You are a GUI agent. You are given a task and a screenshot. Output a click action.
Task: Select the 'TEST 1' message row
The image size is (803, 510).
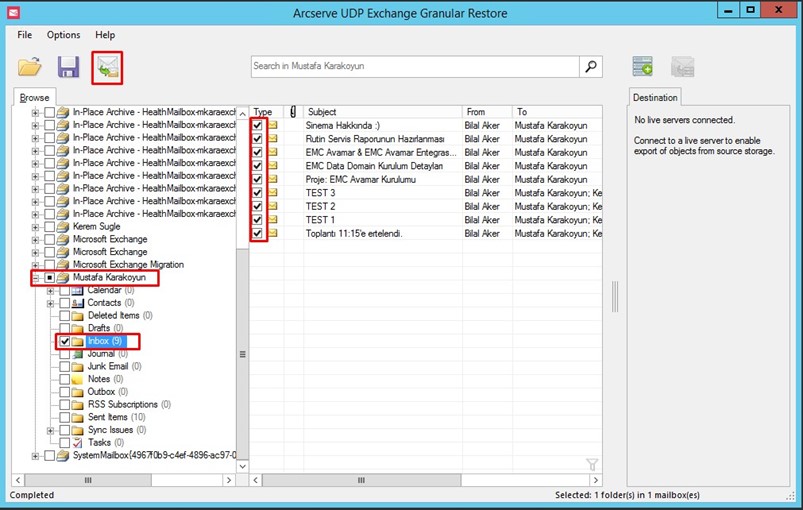tap(426, 220)
